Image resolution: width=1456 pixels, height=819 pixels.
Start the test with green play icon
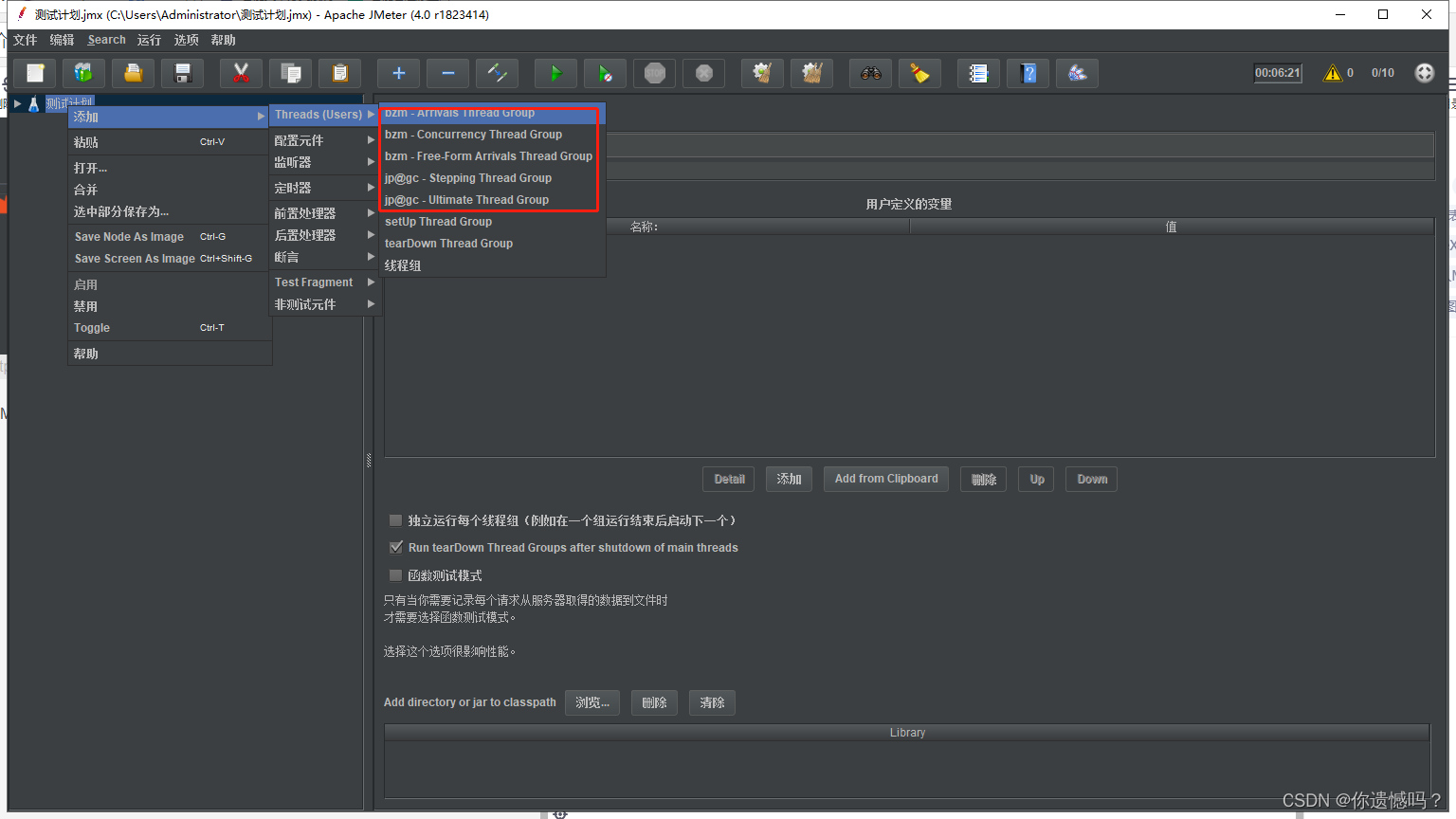coord(556,73)
